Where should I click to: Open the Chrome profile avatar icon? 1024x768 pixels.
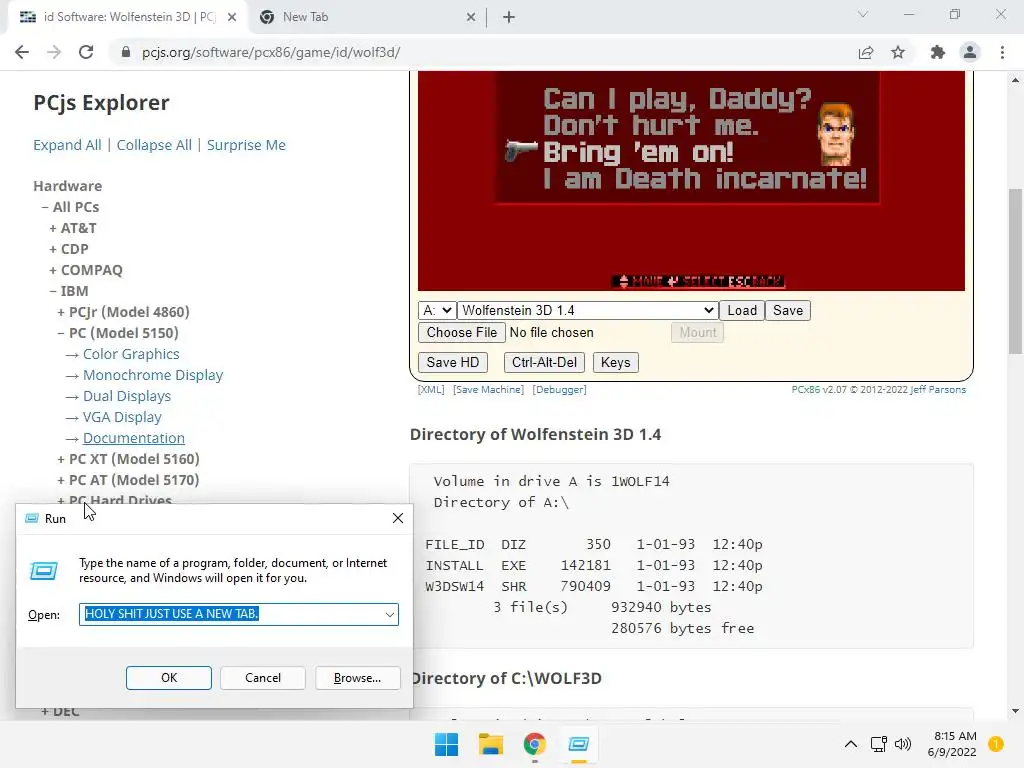click(970, 52)
